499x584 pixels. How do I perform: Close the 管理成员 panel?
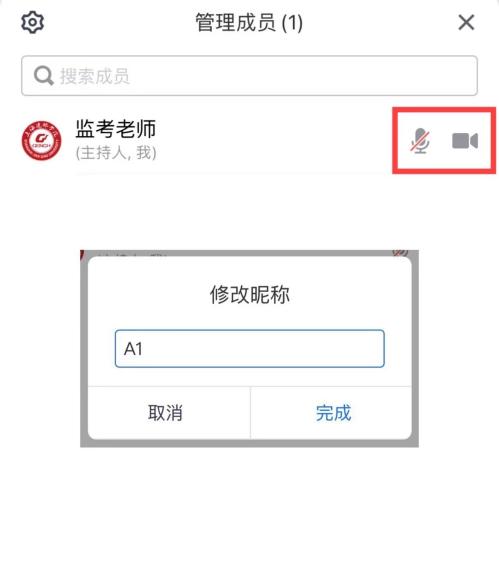[466, 22]
